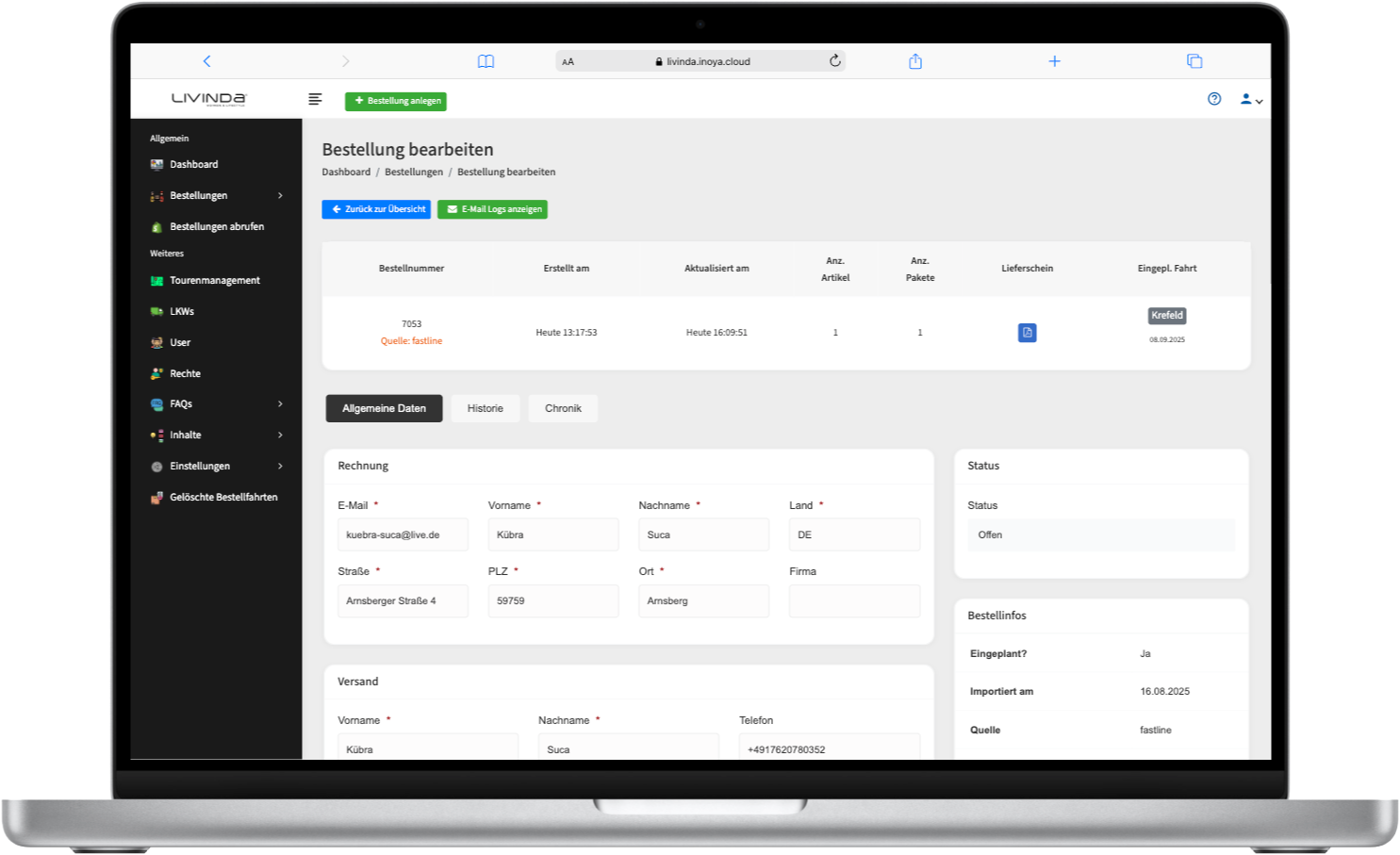This screenshot has height=855, width=1400.
Task: Click the Einstellungen gear icon
Action: tap(156, 467)
